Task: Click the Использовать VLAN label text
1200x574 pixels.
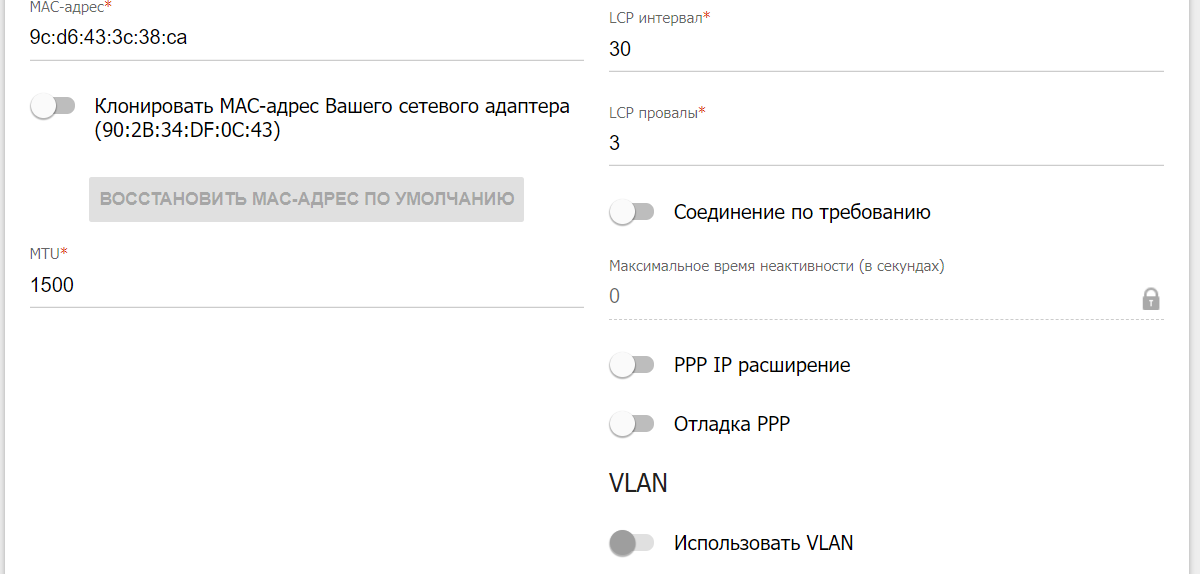Action: click(764, 543)
